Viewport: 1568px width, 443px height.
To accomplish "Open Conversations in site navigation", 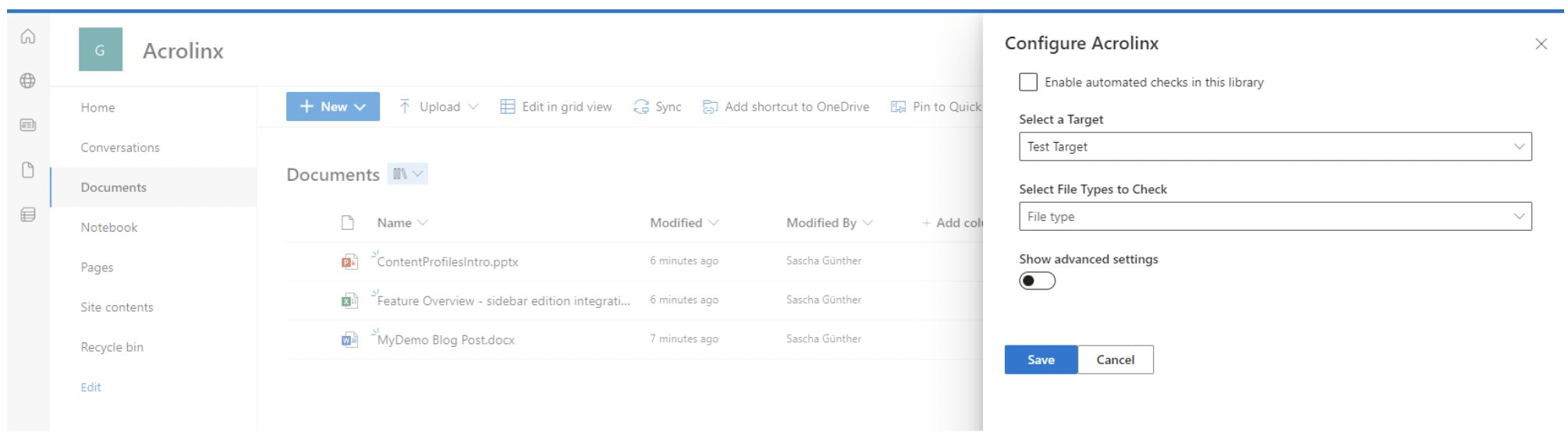I will coord(120,147).
